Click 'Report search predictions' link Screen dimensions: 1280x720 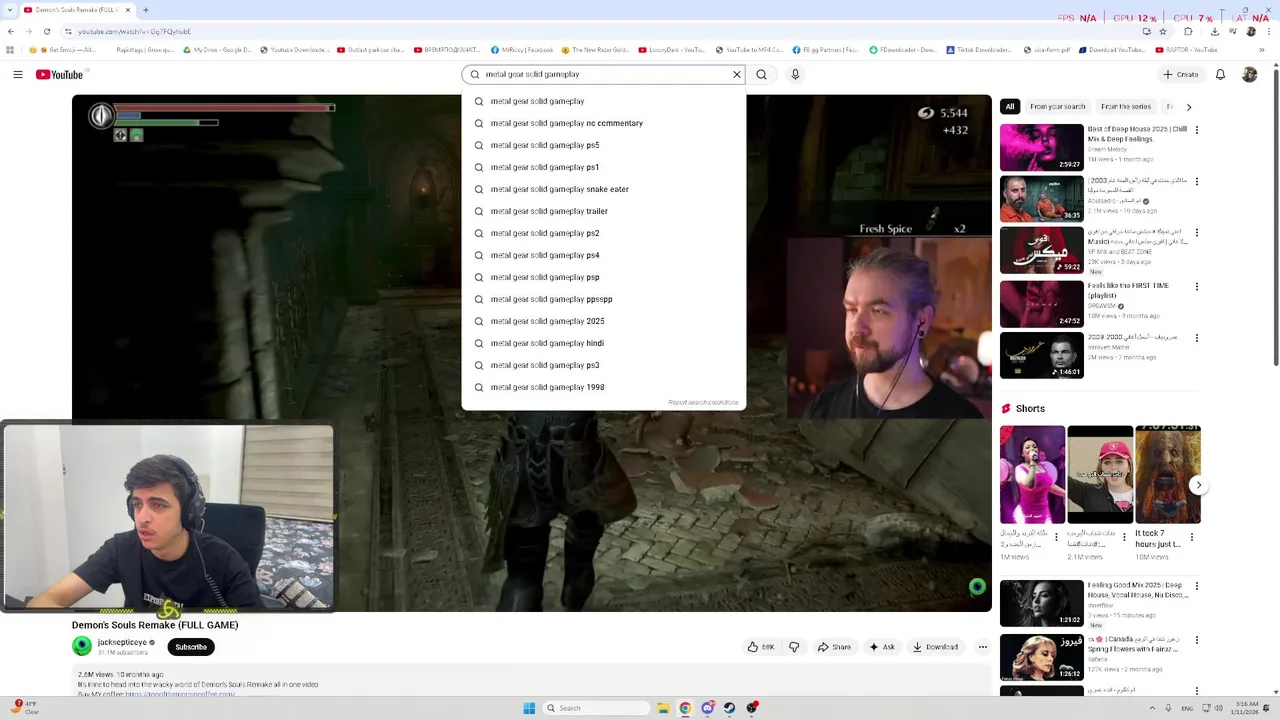coord(703,402)
